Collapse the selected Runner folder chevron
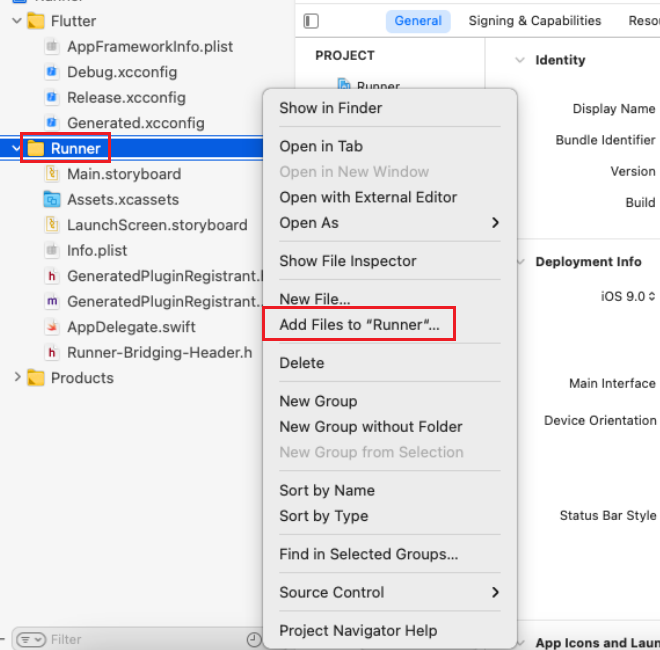 (x=16, y=148)
